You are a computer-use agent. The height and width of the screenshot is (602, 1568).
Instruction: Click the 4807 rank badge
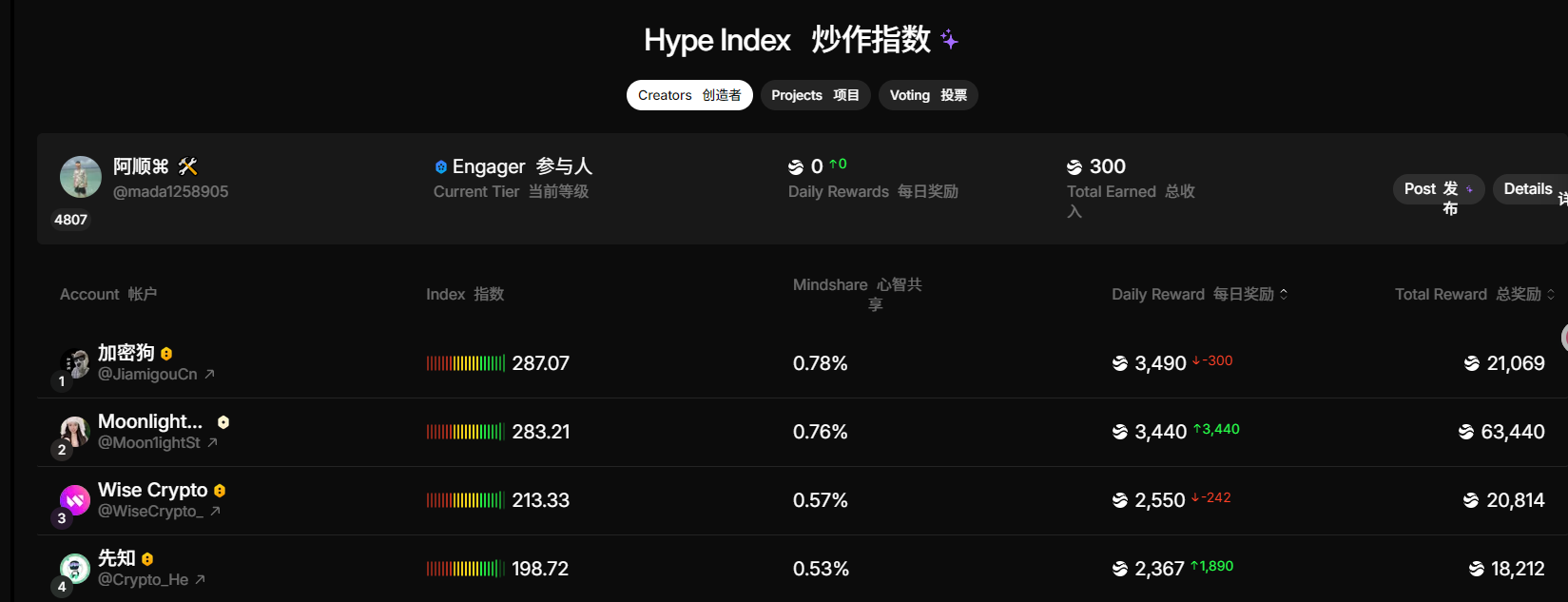[x=70, y=220]
